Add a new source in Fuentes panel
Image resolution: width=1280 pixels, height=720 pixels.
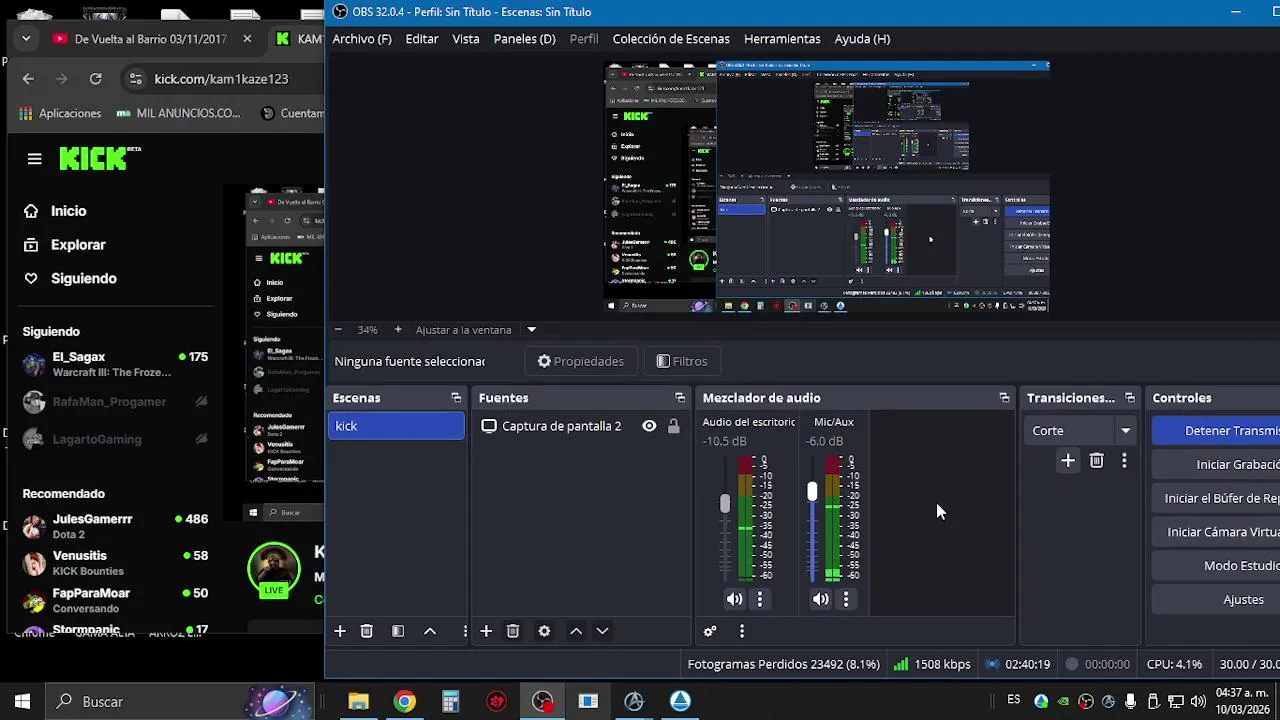tap(486, 631)
